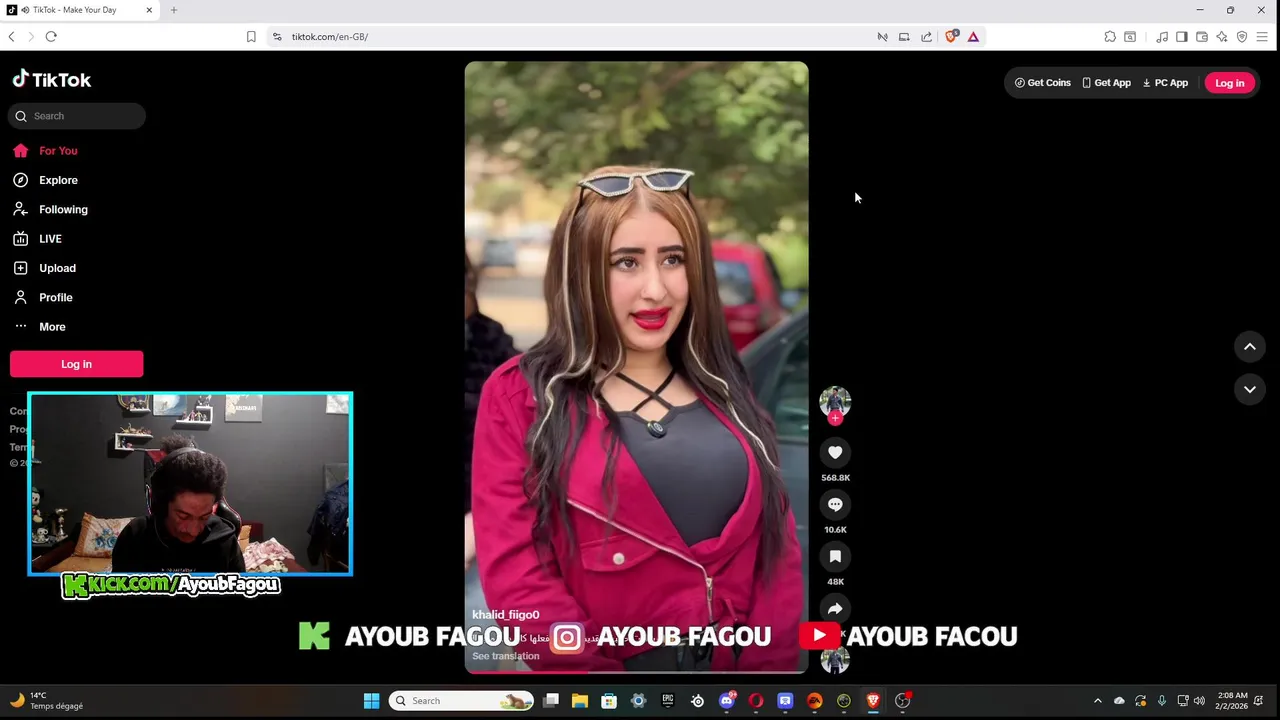Click the TikTok search field
1280x720 pixels.
pyautogui.click(x=77, y=116)
